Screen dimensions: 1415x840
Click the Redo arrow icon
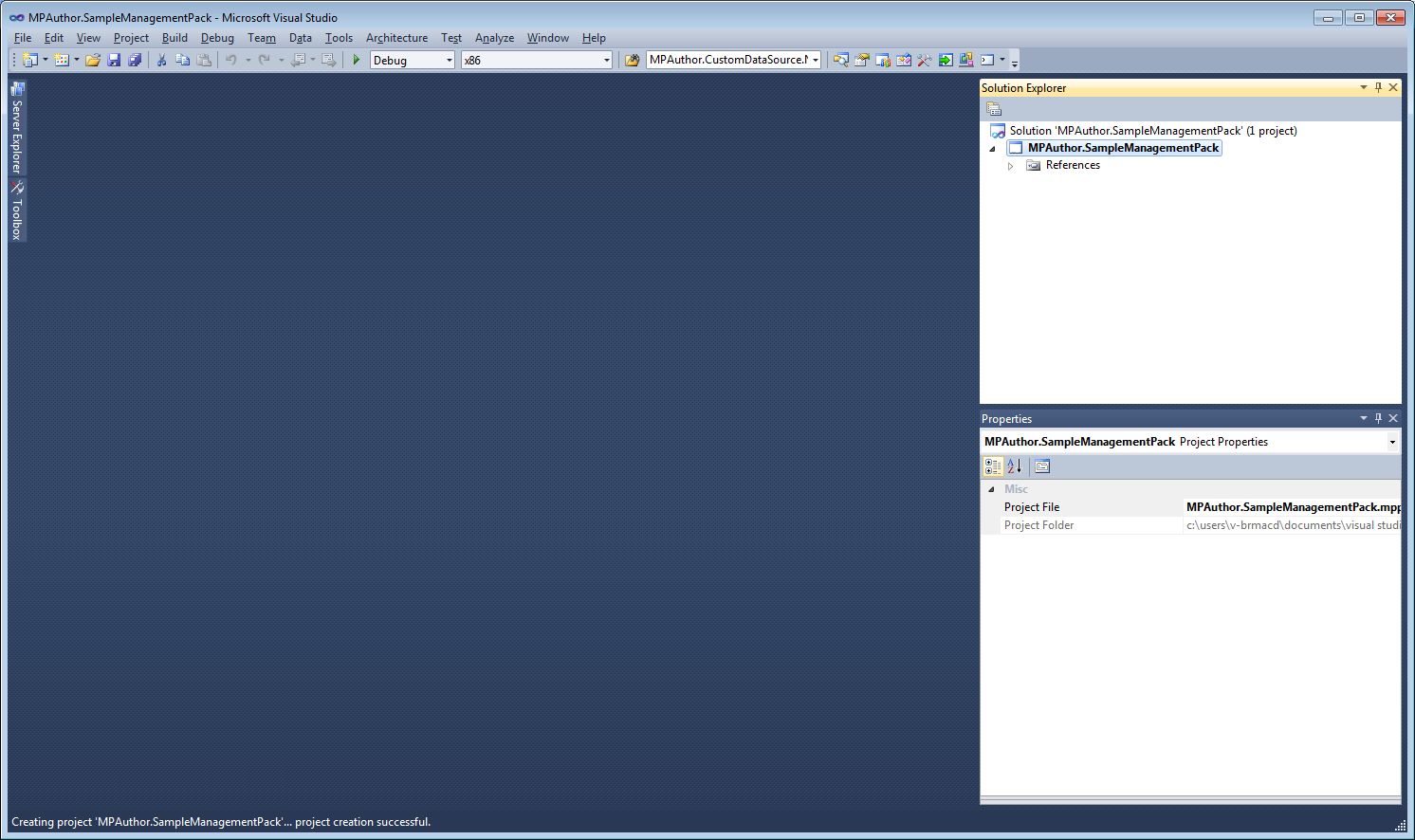[x=265, y=60]
